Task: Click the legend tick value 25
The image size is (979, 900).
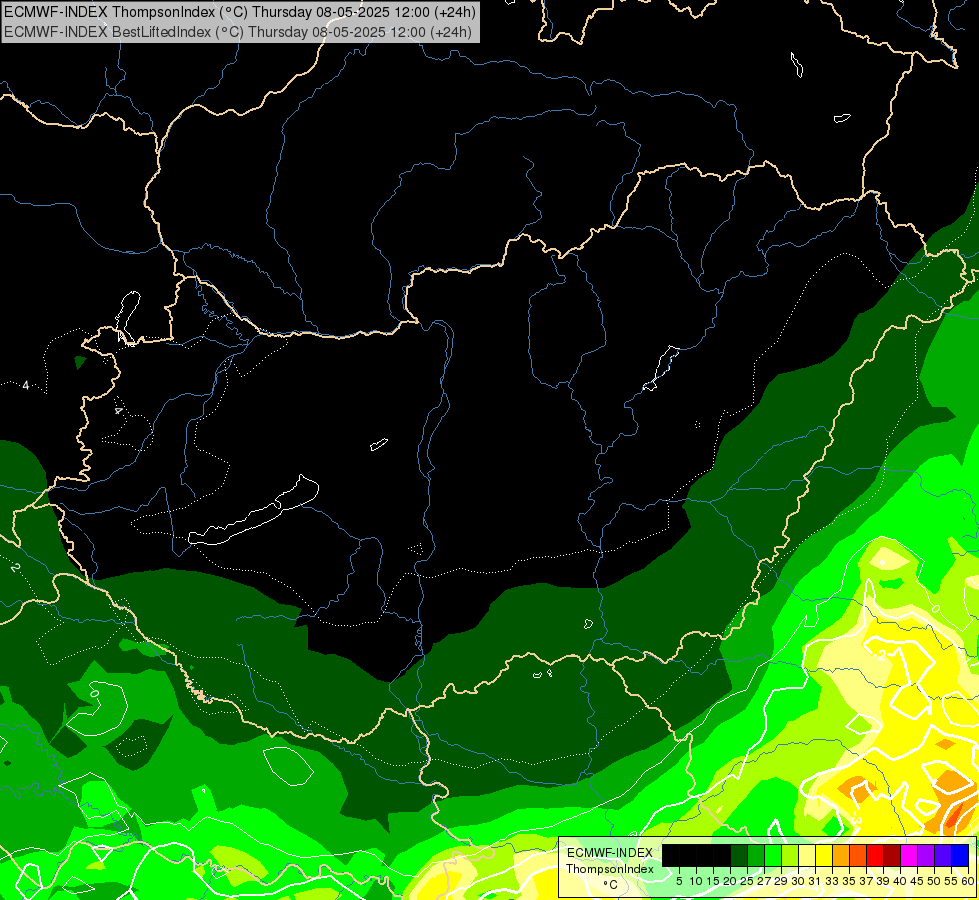Action: point(747,881)
